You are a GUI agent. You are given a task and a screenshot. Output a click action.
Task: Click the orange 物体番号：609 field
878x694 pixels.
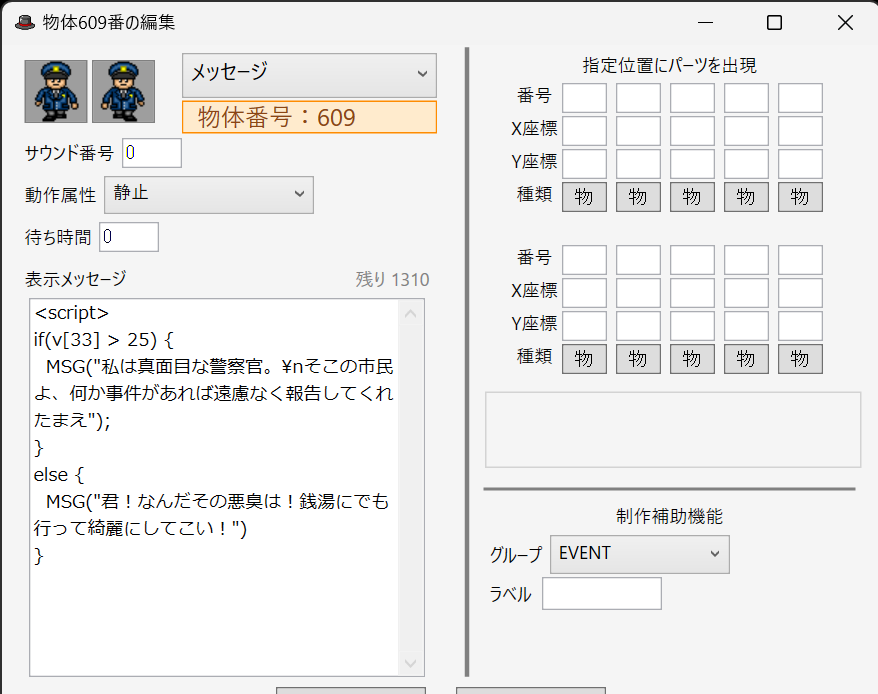pos(309,117)
